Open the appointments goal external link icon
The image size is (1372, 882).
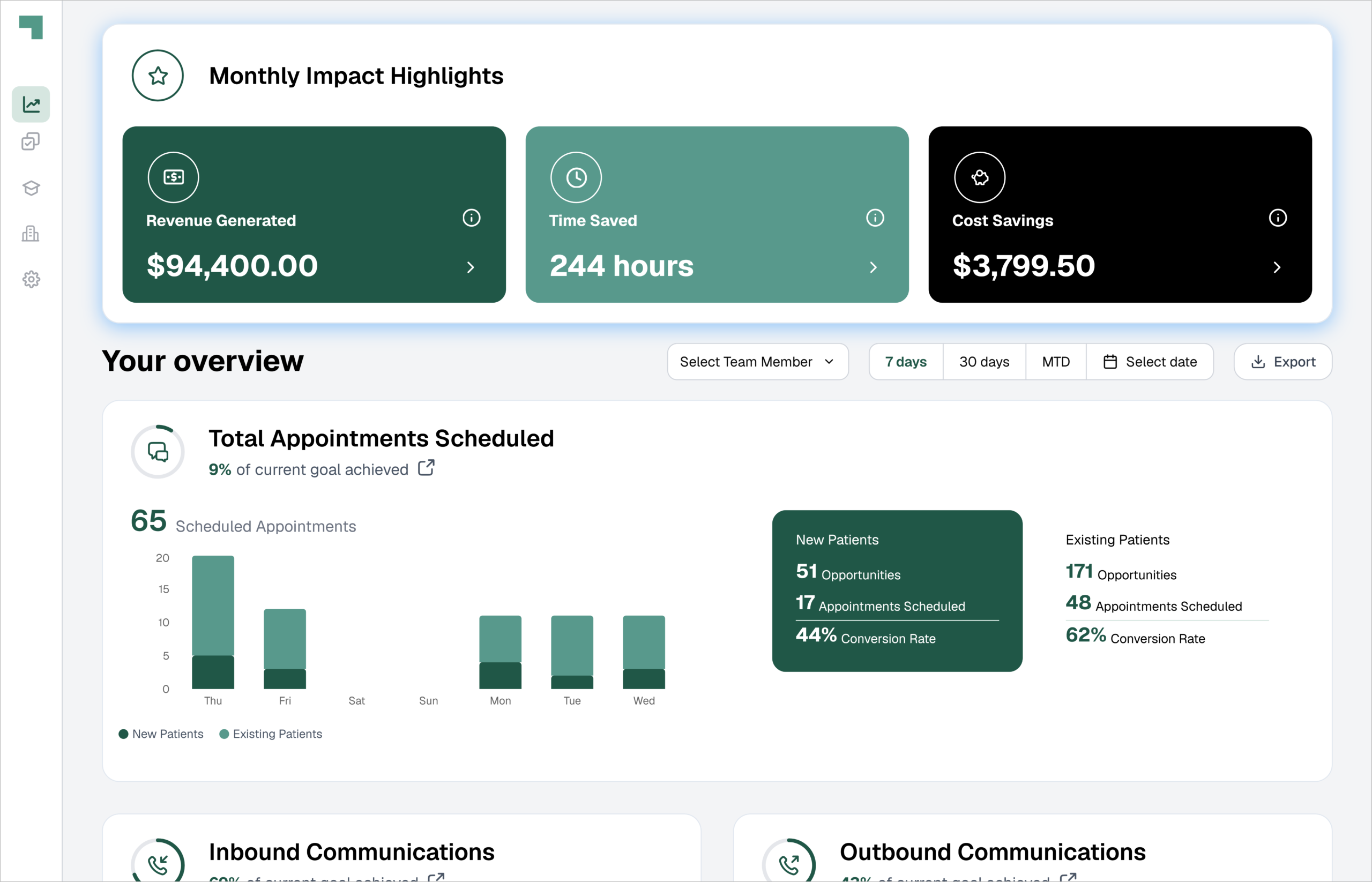[426, 468]
